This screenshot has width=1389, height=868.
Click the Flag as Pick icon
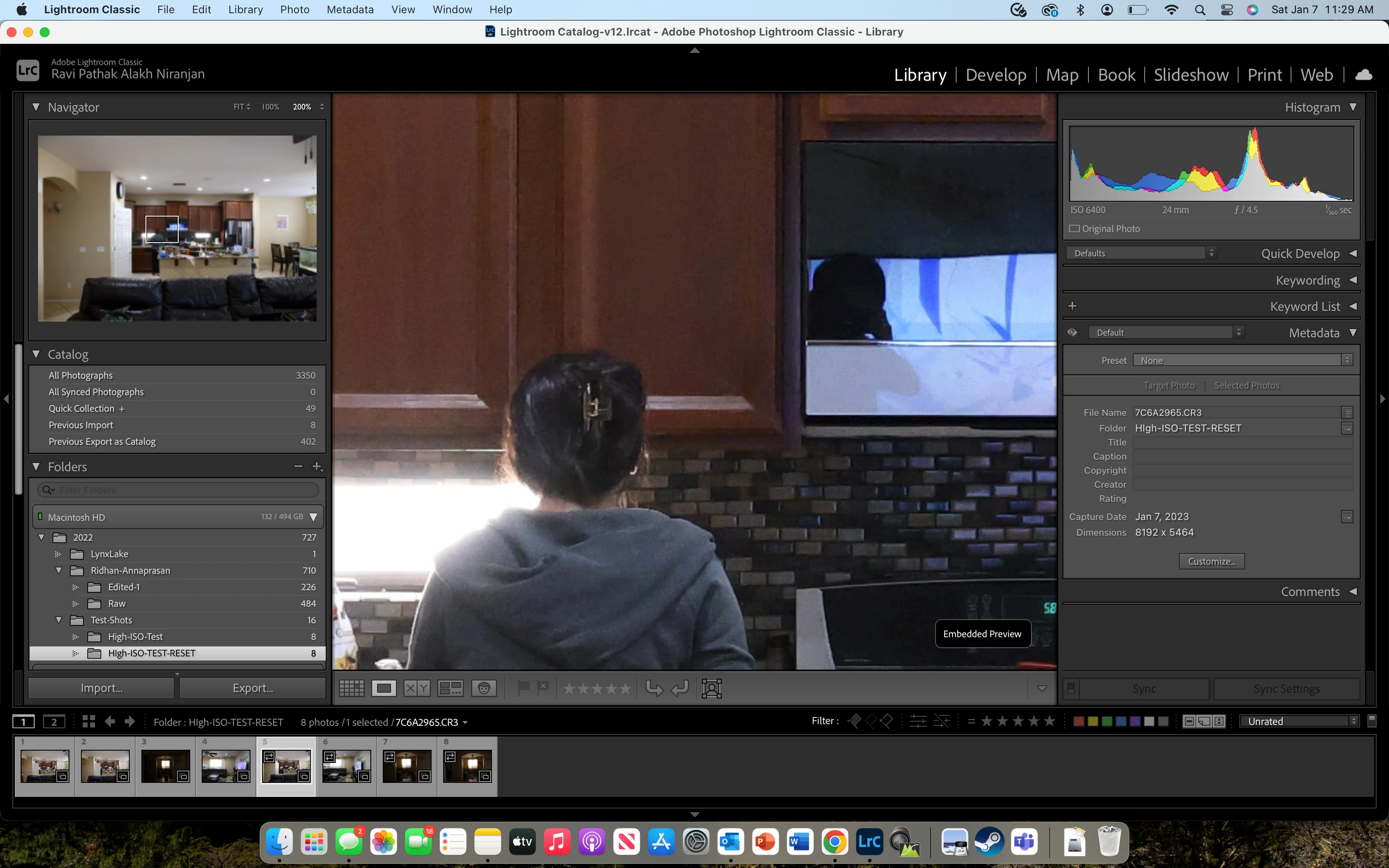click(523, 687)
